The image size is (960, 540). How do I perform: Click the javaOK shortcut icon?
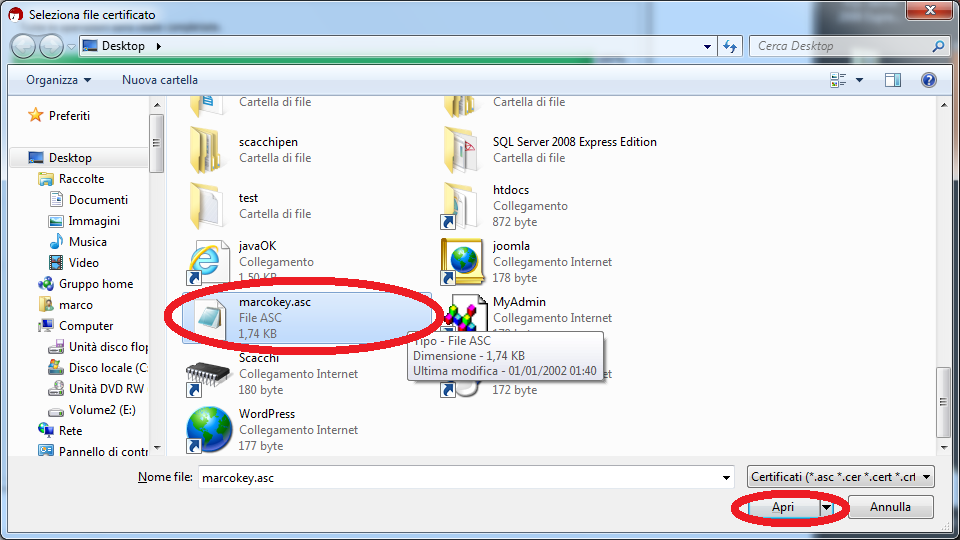[209, 261]
